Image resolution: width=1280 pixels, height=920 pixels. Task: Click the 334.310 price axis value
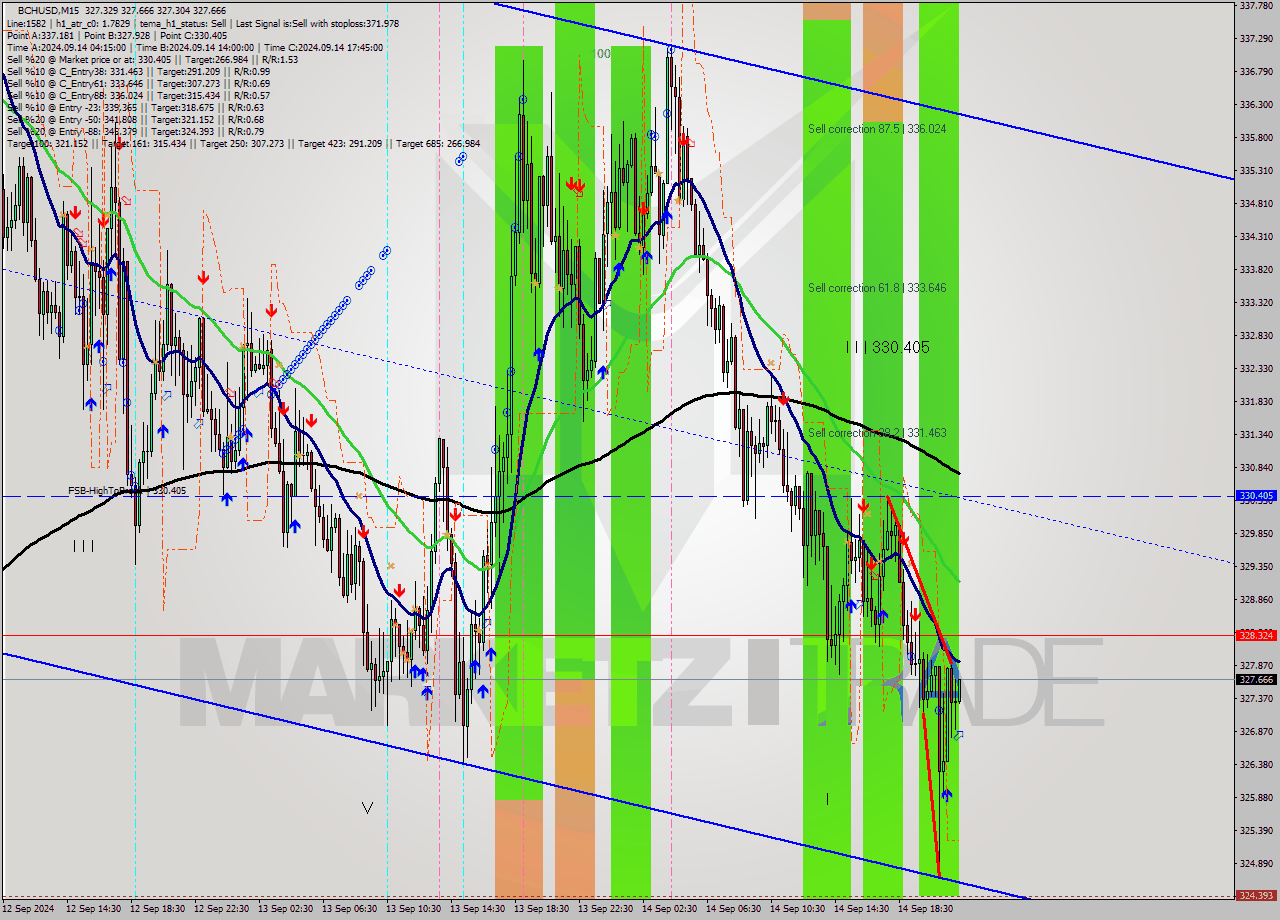click(1256, 236)
